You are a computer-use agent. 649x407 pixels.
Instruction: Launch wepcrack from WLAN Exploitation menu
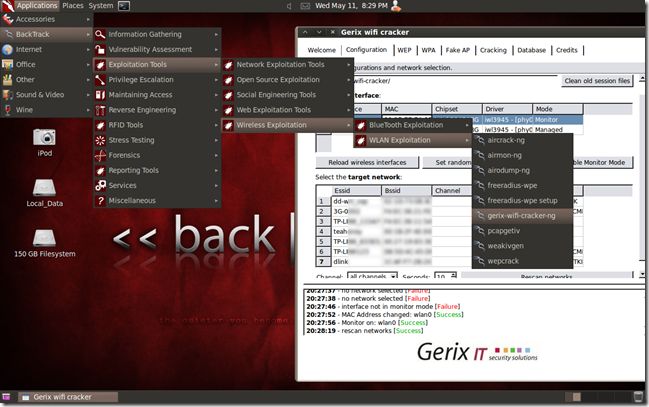(x=522, y=261)
